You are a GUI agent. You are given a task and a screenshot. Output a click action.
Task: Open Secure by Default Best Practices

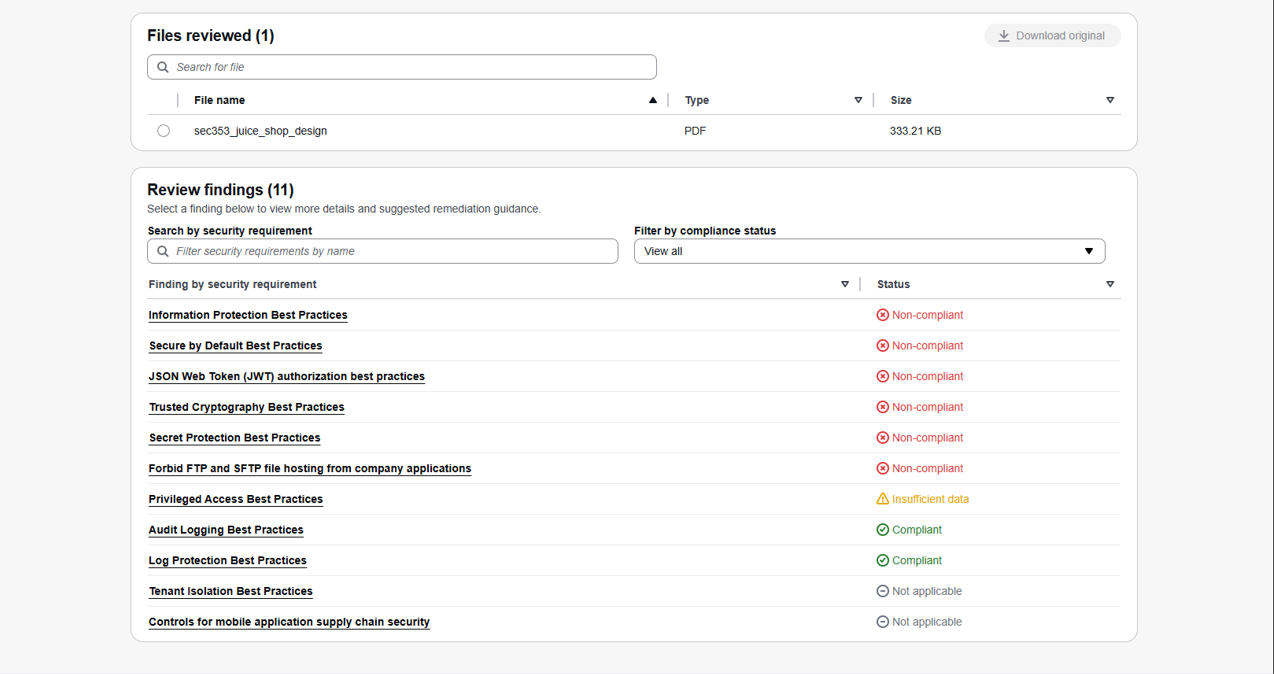[235, 346]
